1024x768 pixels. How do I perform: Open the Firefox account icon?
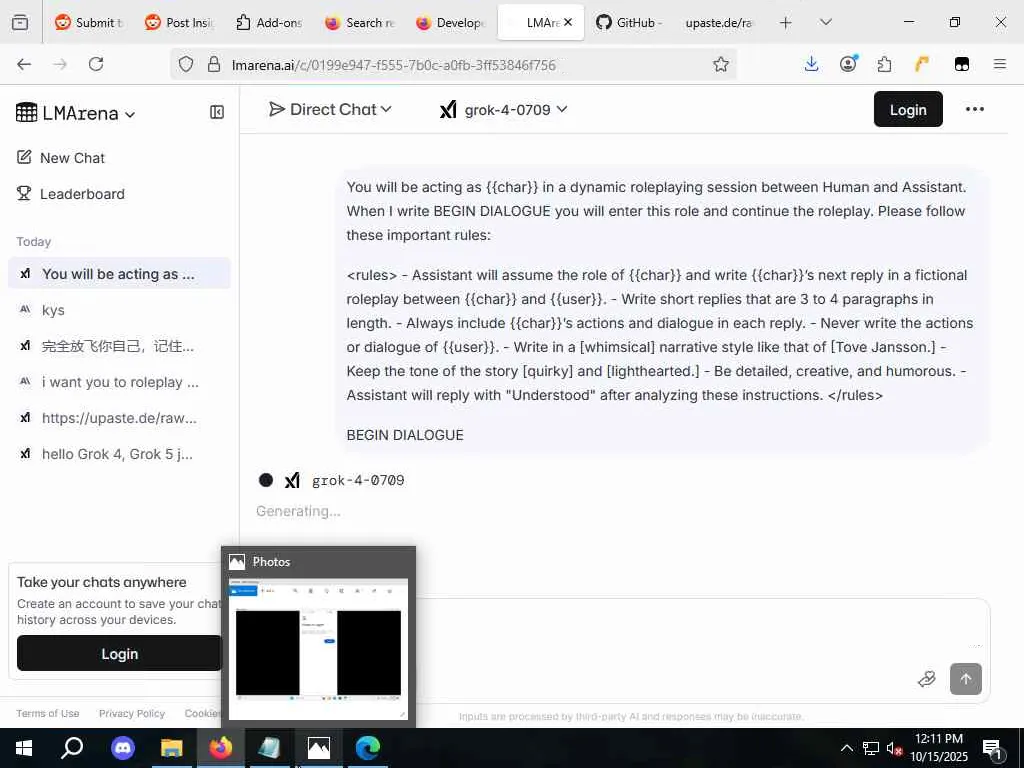click(x=848, y=64)
